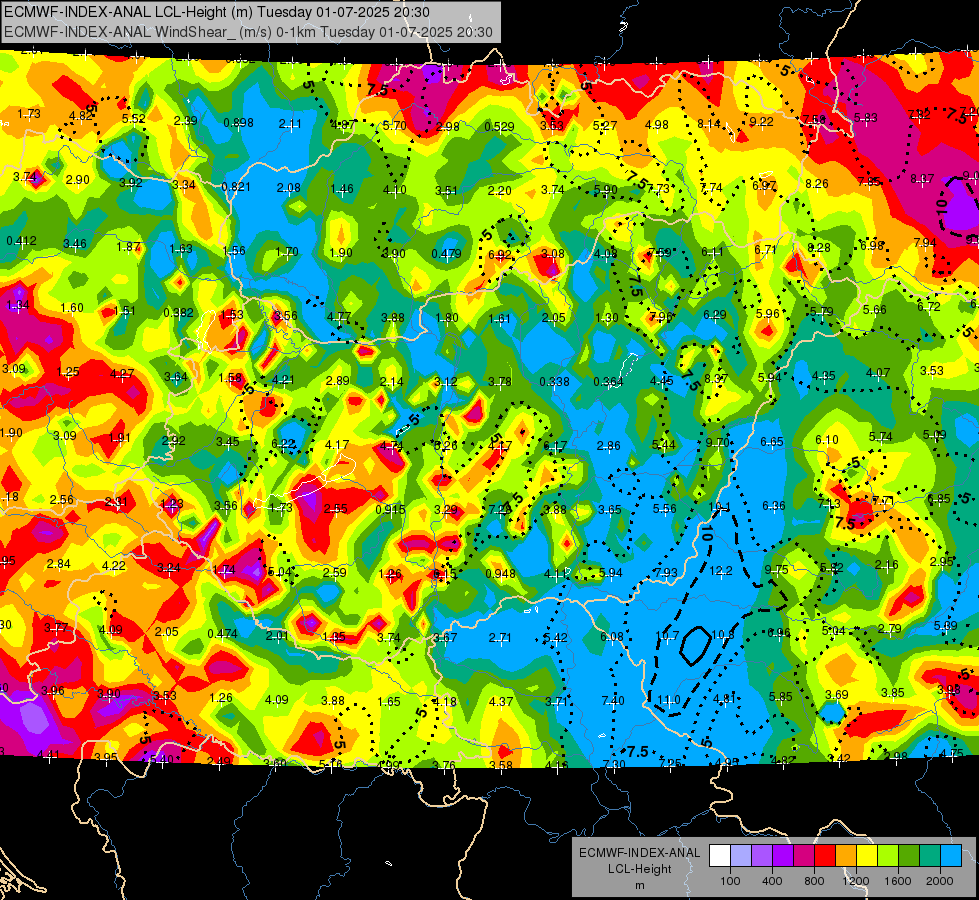Click the 400 legend tick label
Viewport: 979px width, 900px height.
pos(772,881)
